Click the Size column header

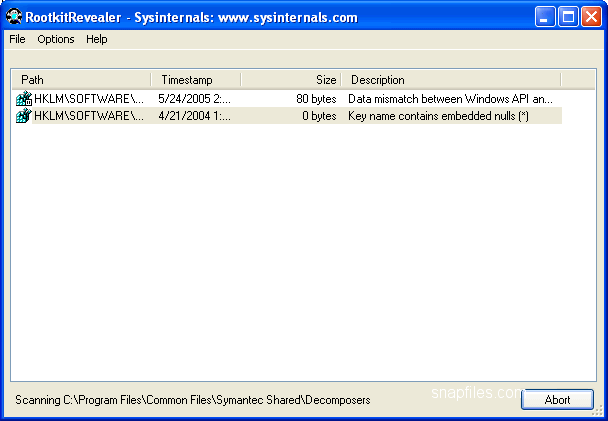290,79
